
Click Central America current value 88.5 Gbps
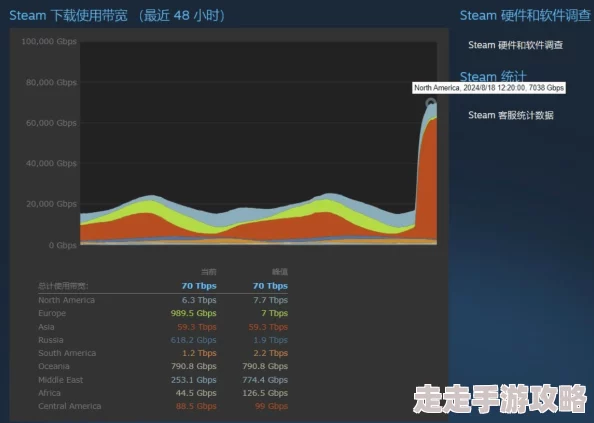[x=196, y=406]
